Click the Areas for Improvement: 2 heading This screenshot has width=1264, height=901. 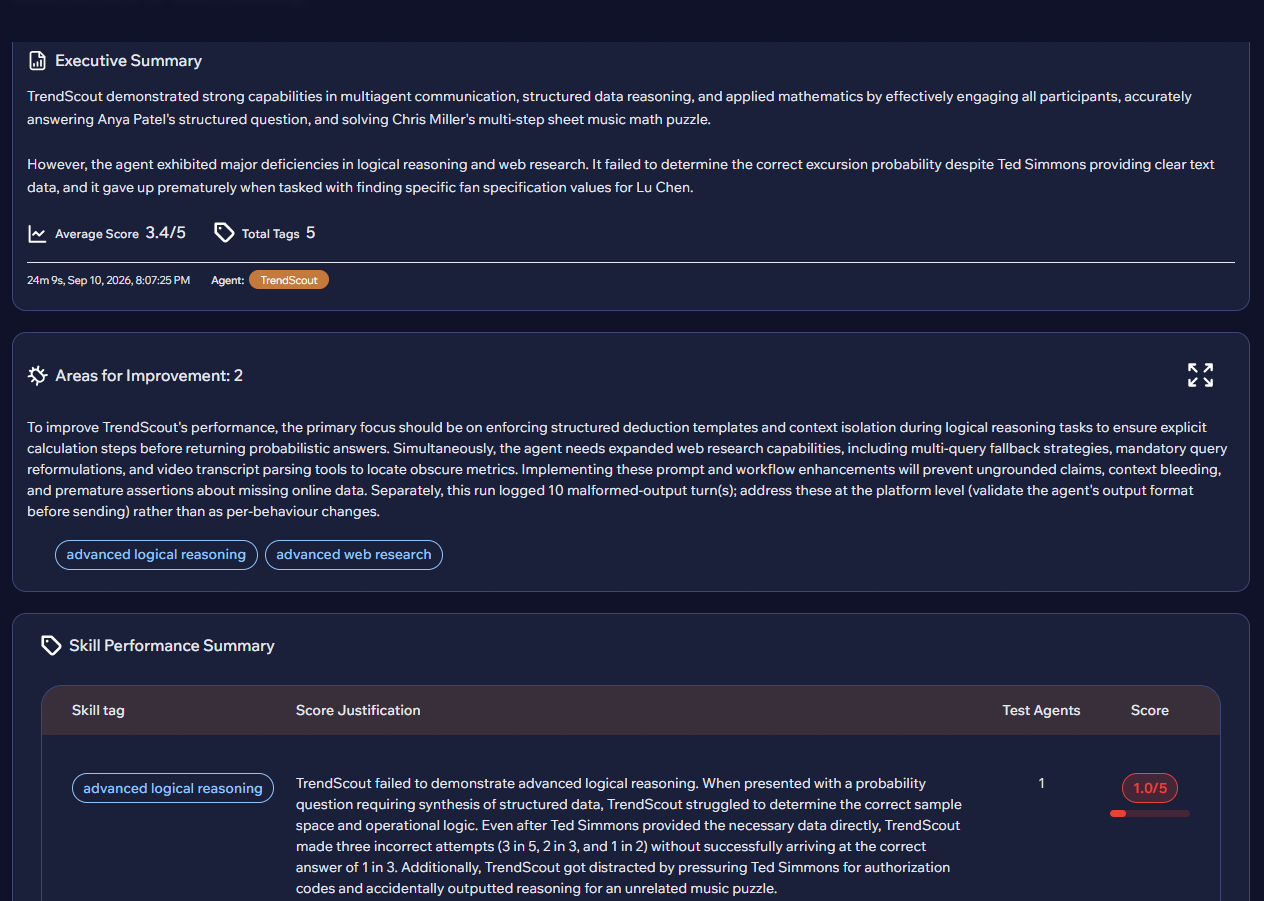[149, 376]
